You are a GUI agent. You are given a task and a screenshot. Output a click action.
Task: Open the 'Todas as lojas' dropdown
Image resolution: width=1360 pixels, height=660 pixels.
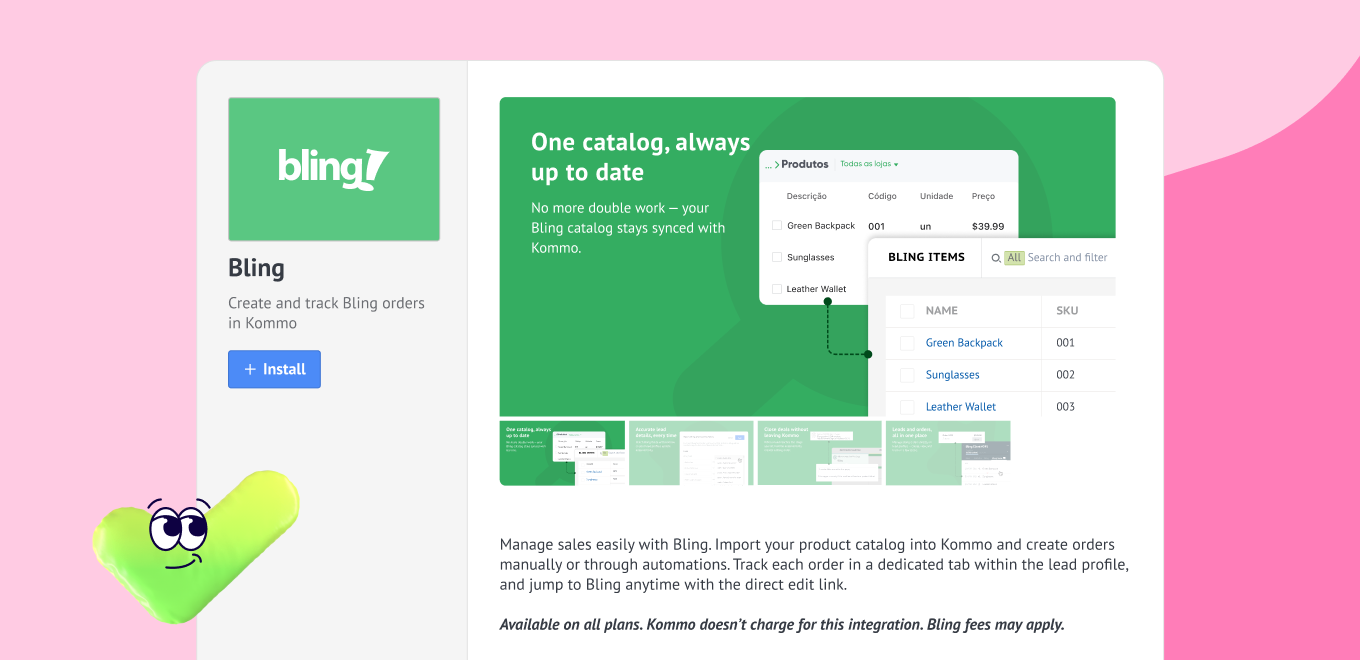pos(869,164)
